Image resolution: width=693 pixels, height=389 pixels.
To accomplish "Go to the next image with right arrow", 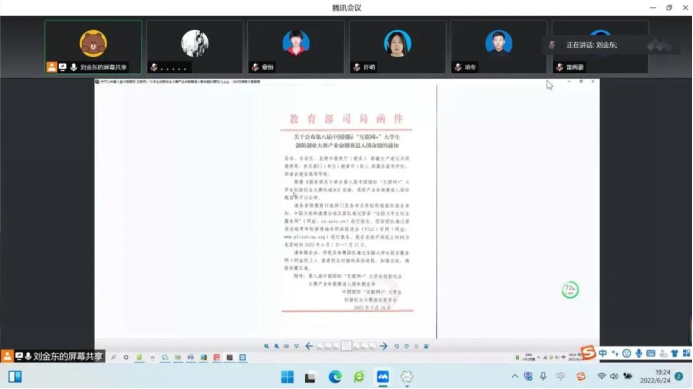I will point(383,346).
